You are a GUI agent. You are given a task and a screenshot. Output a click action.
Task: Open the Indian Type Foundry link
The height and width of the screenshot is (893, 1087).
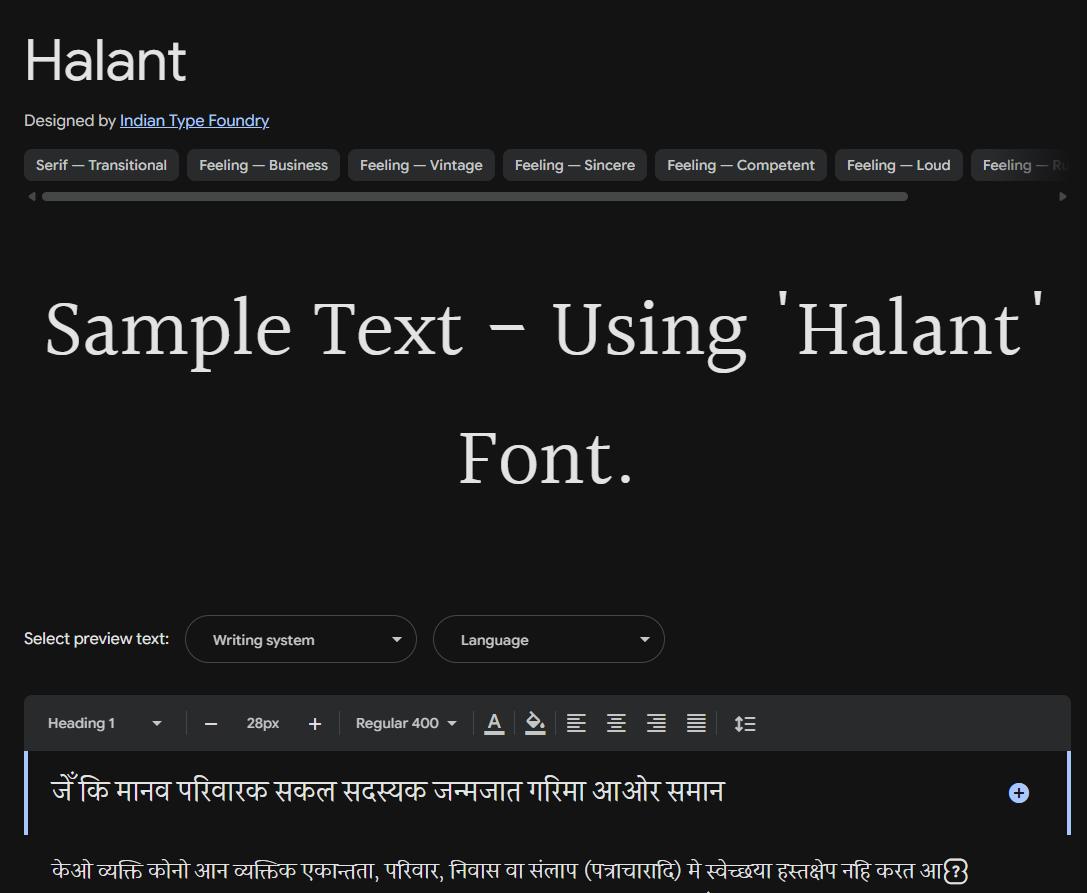(x=194, y=121)
